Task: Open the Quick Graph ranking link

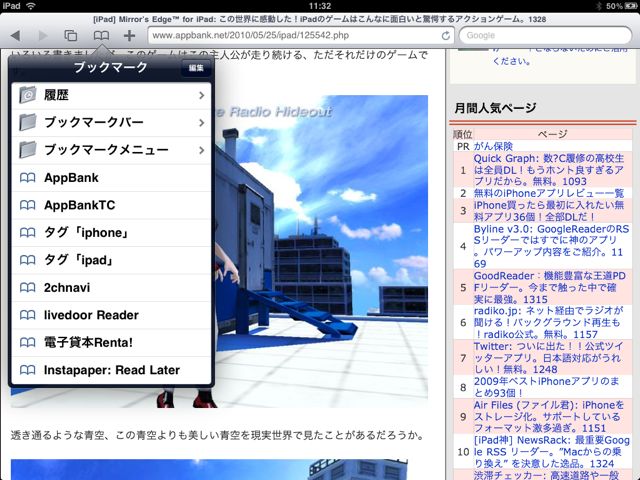Action: (x=549, y=170)
